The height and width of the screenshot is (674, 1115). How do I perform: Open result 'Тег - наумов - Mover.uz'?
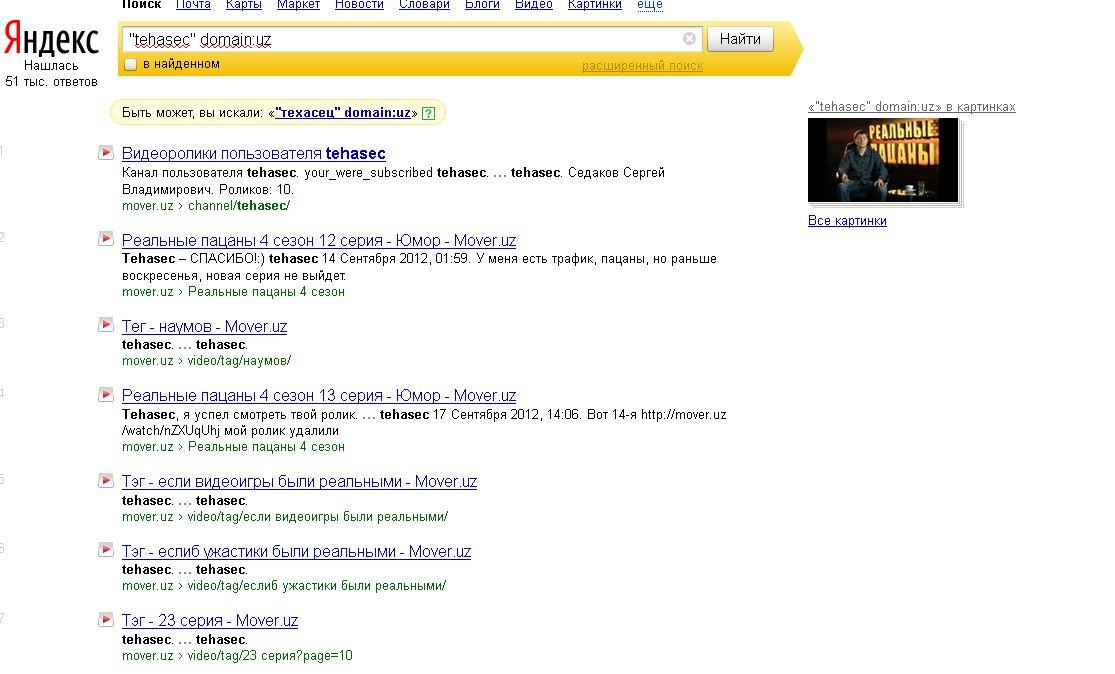(x=204, y=326)
